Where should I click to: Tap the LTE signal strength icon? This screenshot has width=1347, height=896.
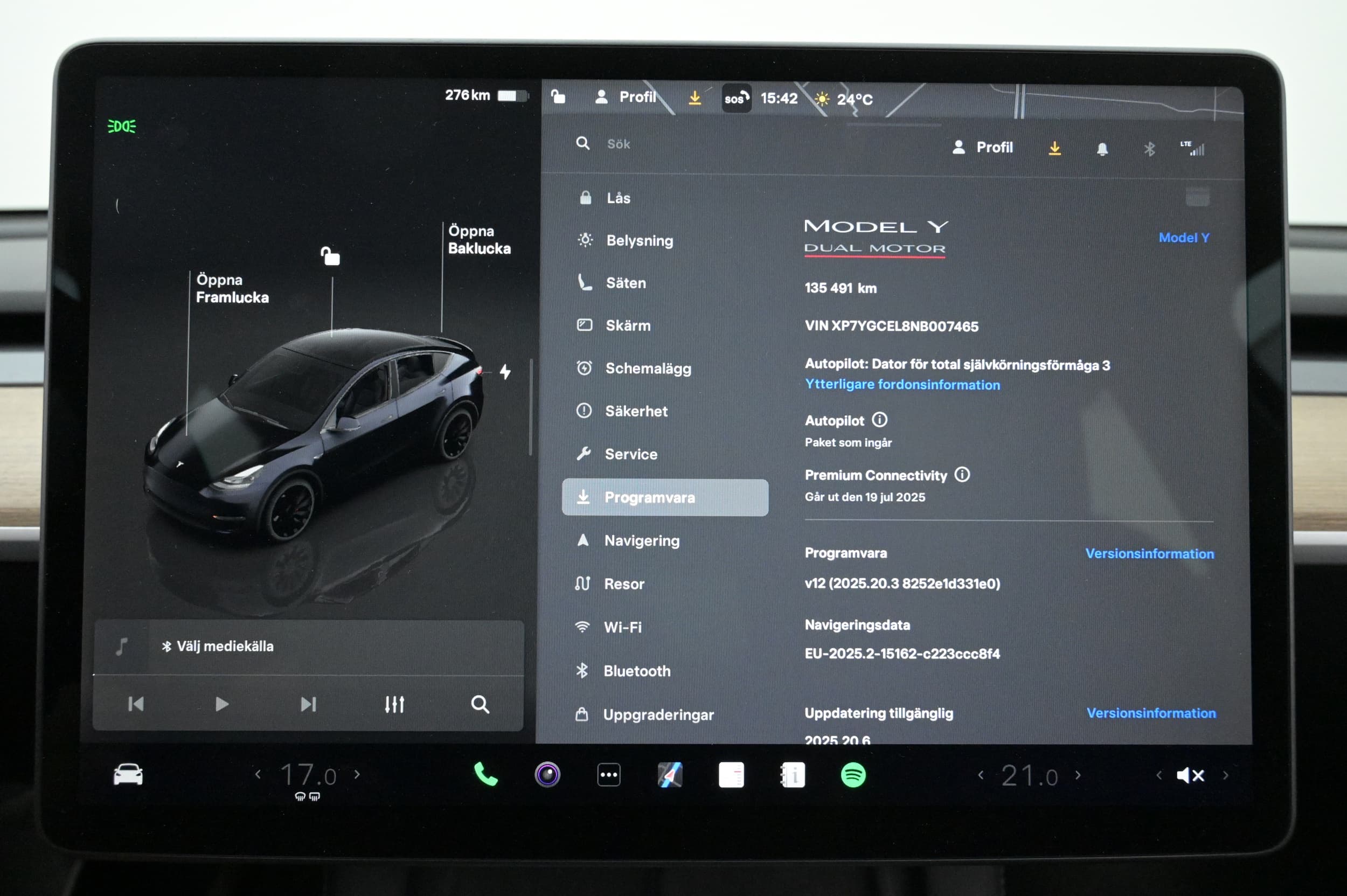coord(1193,148)
